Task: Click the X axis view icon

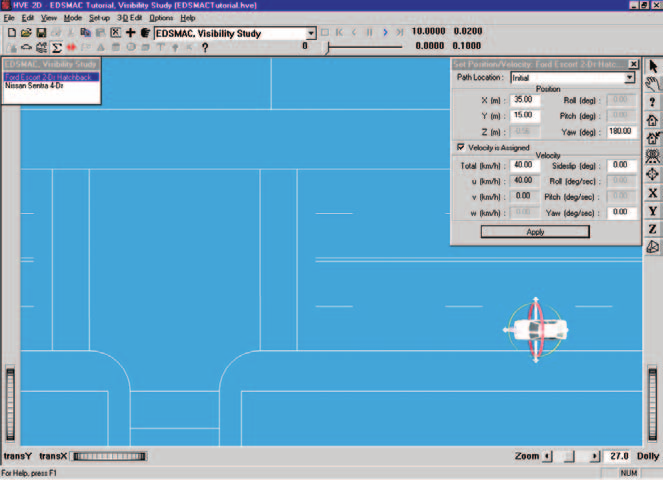Action: tap(652, 193)
